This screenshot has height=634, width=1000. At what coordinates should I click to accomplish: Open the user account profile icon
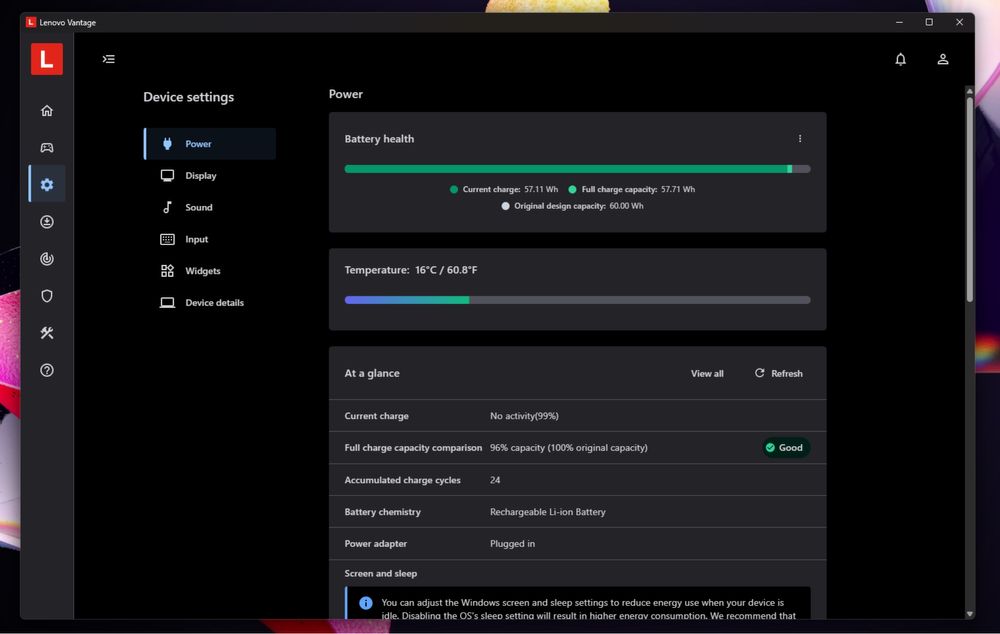pos(943,59)
